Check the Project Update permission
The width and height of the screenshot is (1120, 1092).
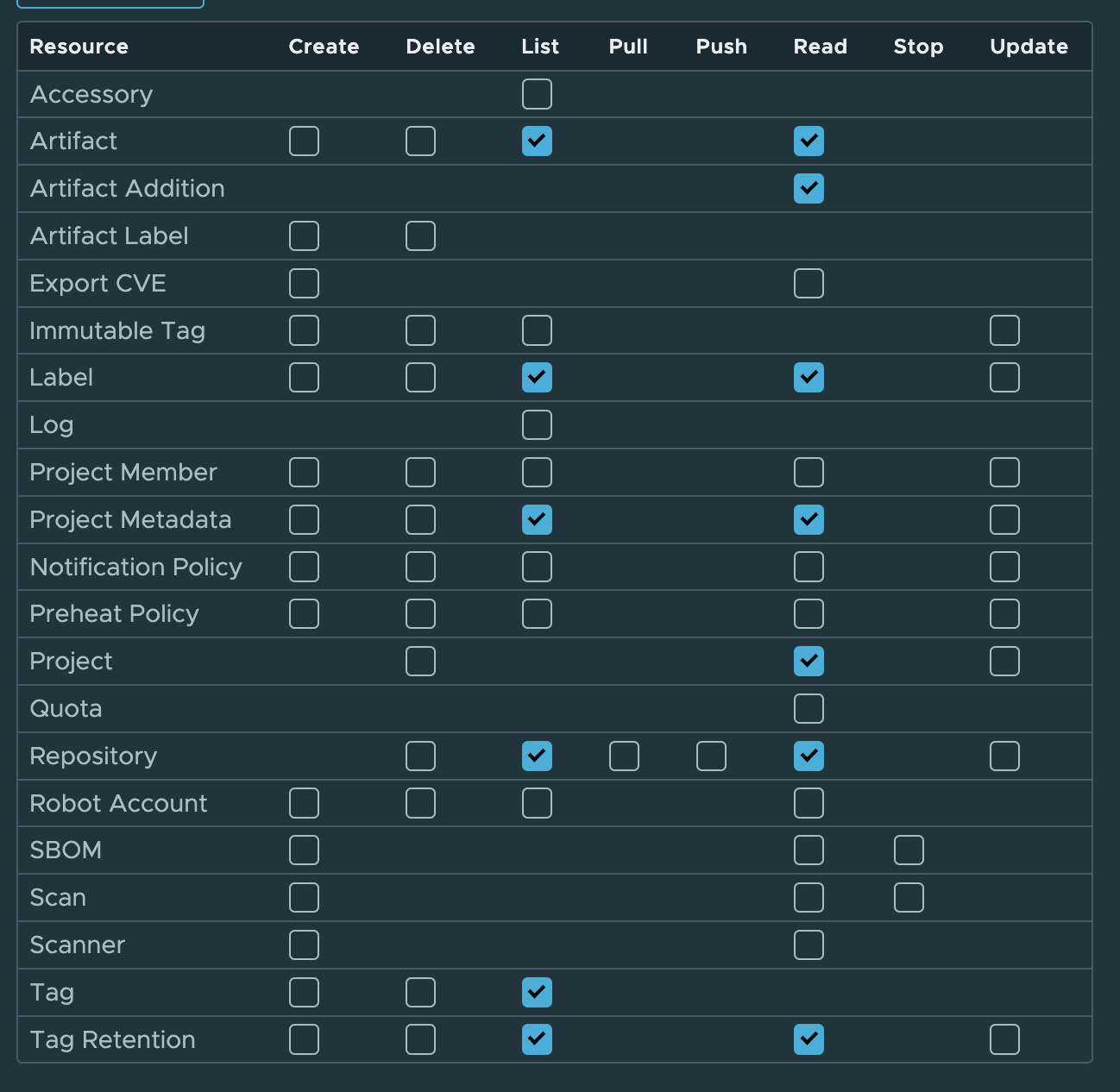1004,662
